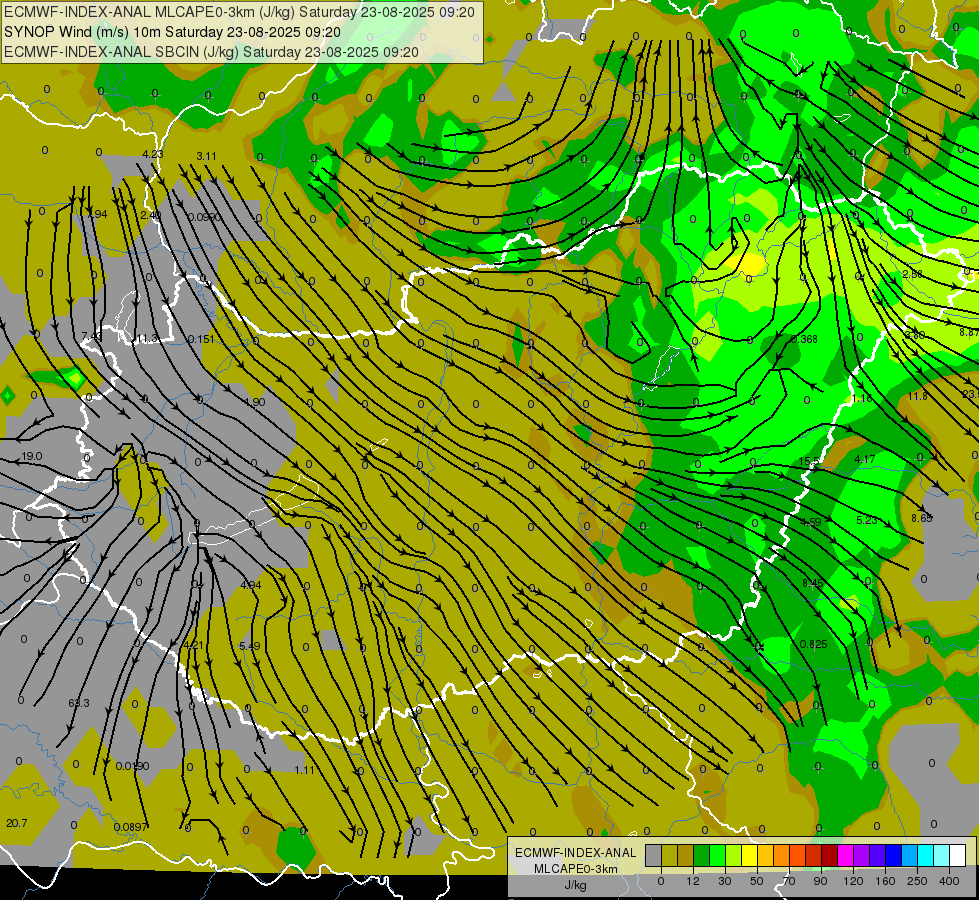979x900 pixels.
Task: Click the 19.0 value on the map
Action: click(x=32, y=457)
